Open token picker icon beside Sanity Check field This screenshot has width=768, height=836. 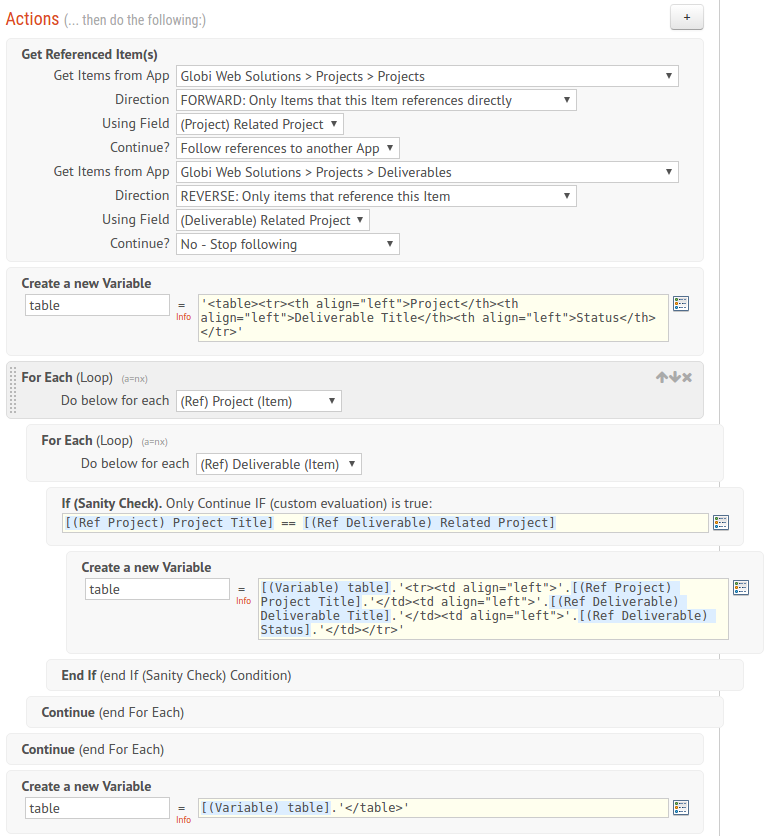point(721,522)
